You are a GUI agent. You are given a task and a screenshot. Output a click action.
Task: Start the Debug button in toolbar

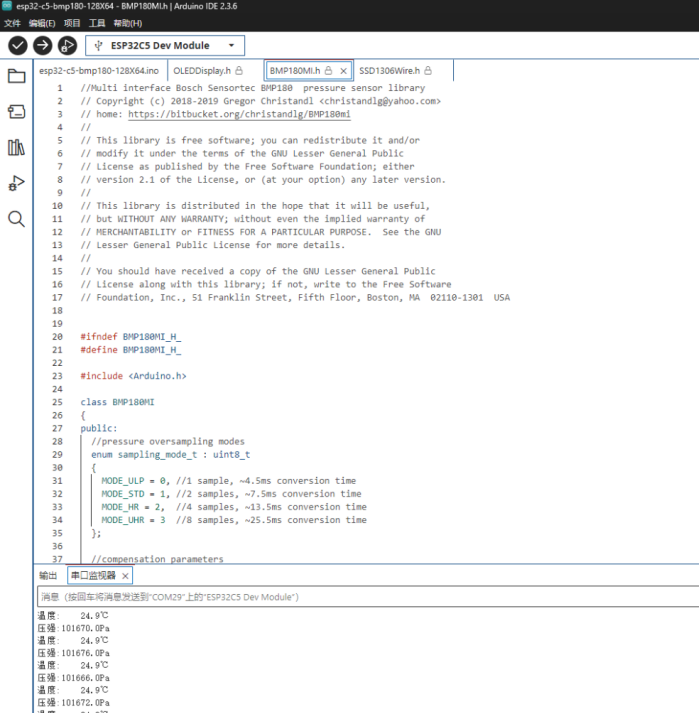point(67,45)
